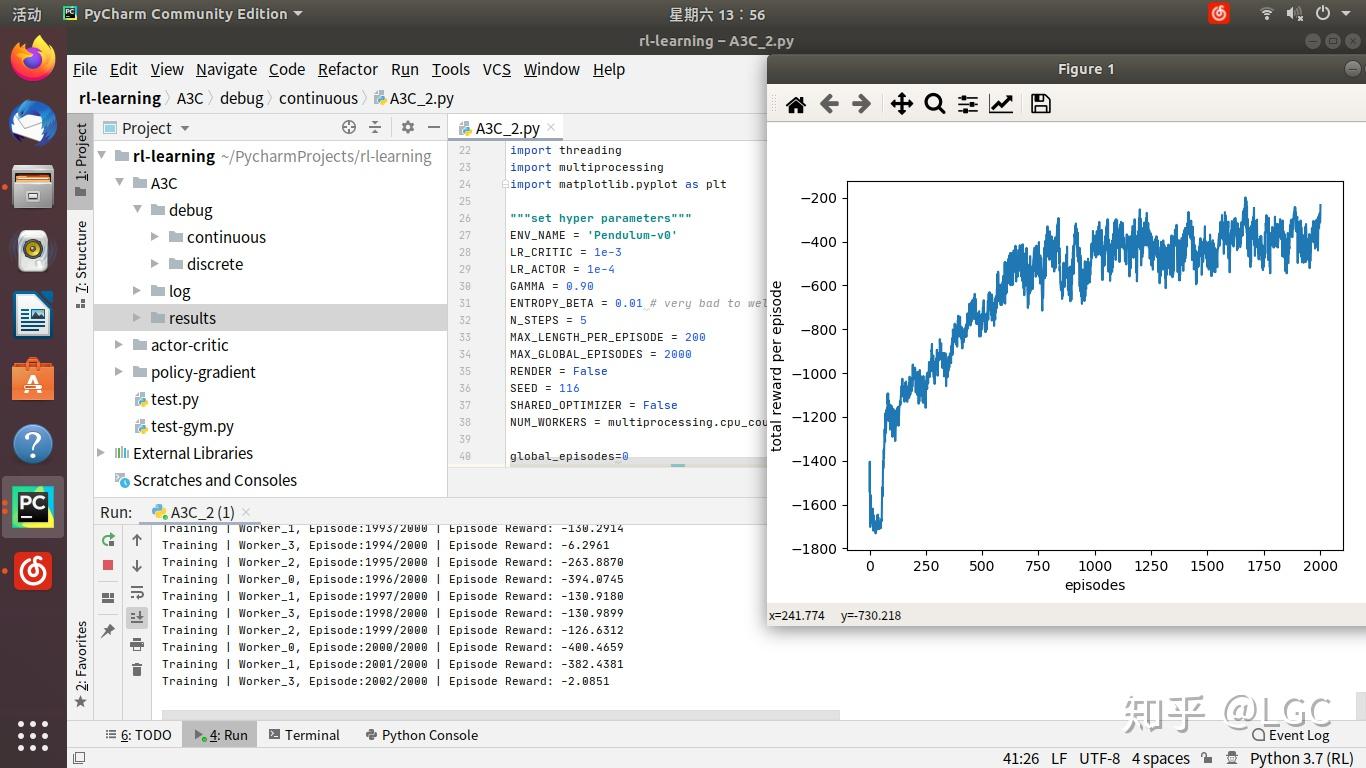Click the back arrow in Figure toolbar
This screenshot has width=1366, height=768.
click(x=829, y=104)
